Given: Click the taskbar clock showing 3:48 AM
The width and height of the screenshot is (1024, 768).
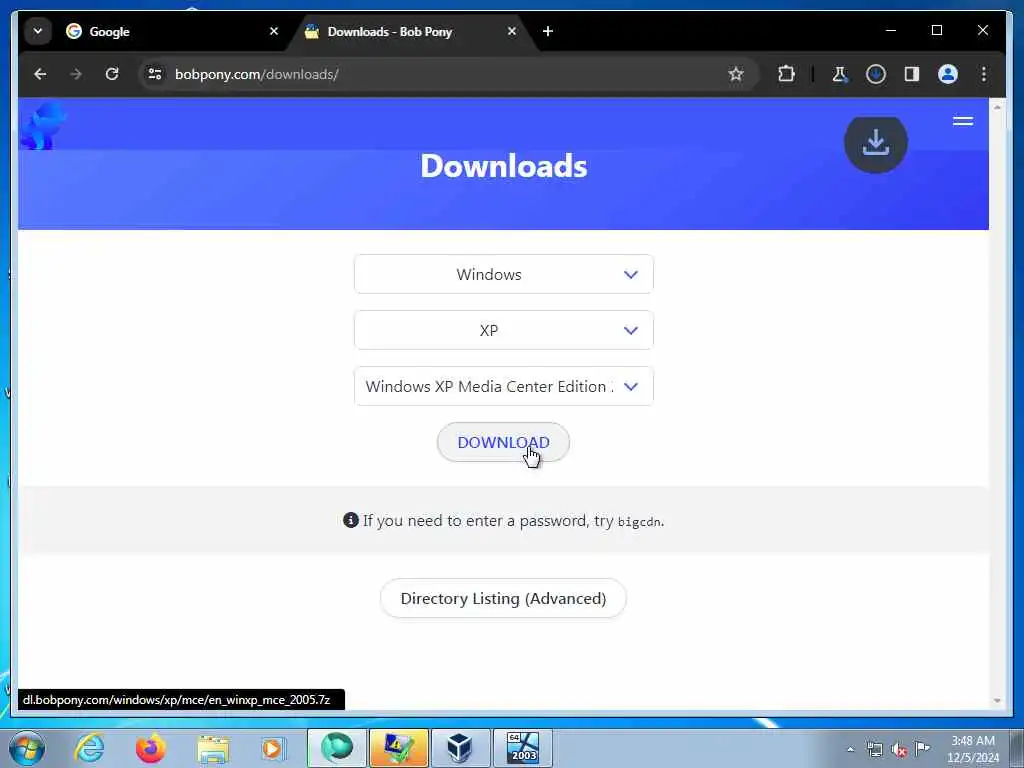Looking at the screenshot, I should (973, 749).
